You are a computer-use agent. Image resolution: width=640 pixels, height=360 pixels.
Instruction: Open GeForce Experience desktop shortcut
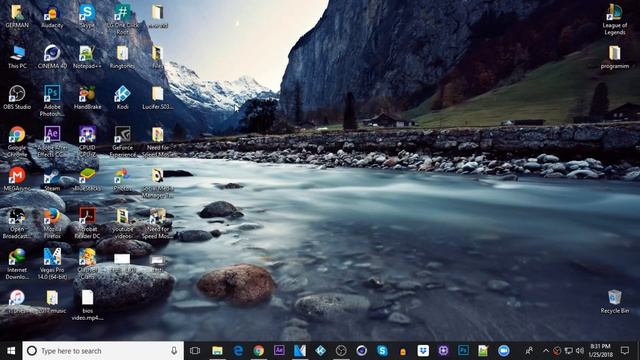(122, 142)
